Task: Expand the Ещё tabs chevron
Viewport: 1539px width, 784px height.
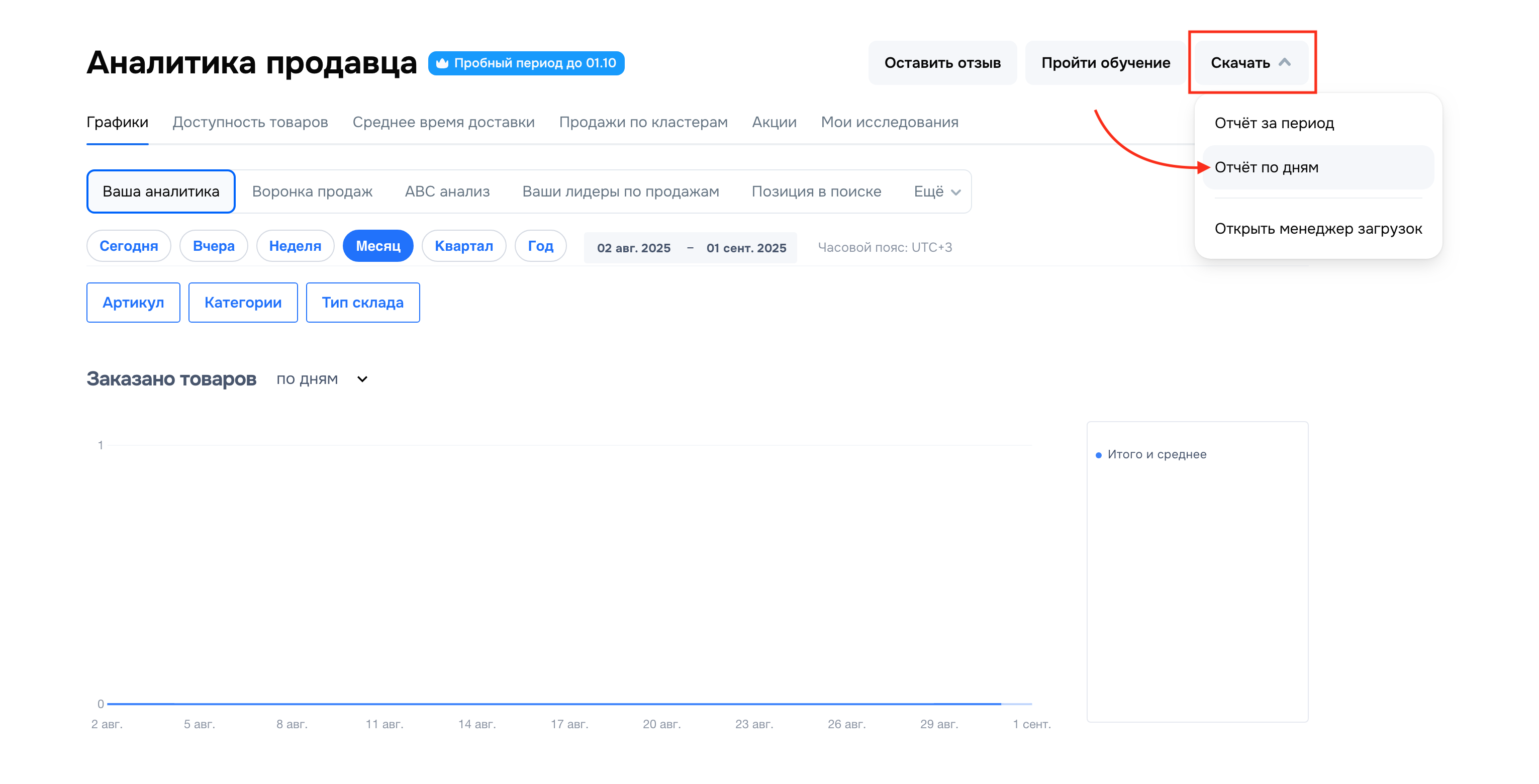Action: click(955, 192)
